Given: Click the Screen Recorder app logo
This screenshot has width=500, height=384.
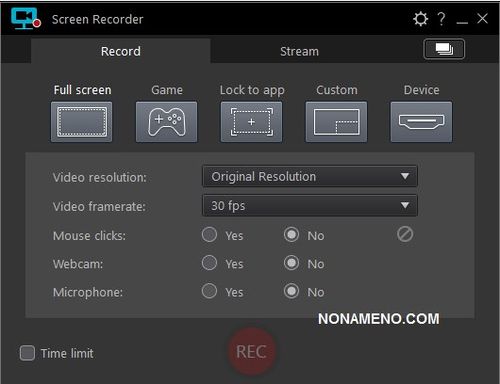Looking at the screenshot, I should (x=25, y=18).
